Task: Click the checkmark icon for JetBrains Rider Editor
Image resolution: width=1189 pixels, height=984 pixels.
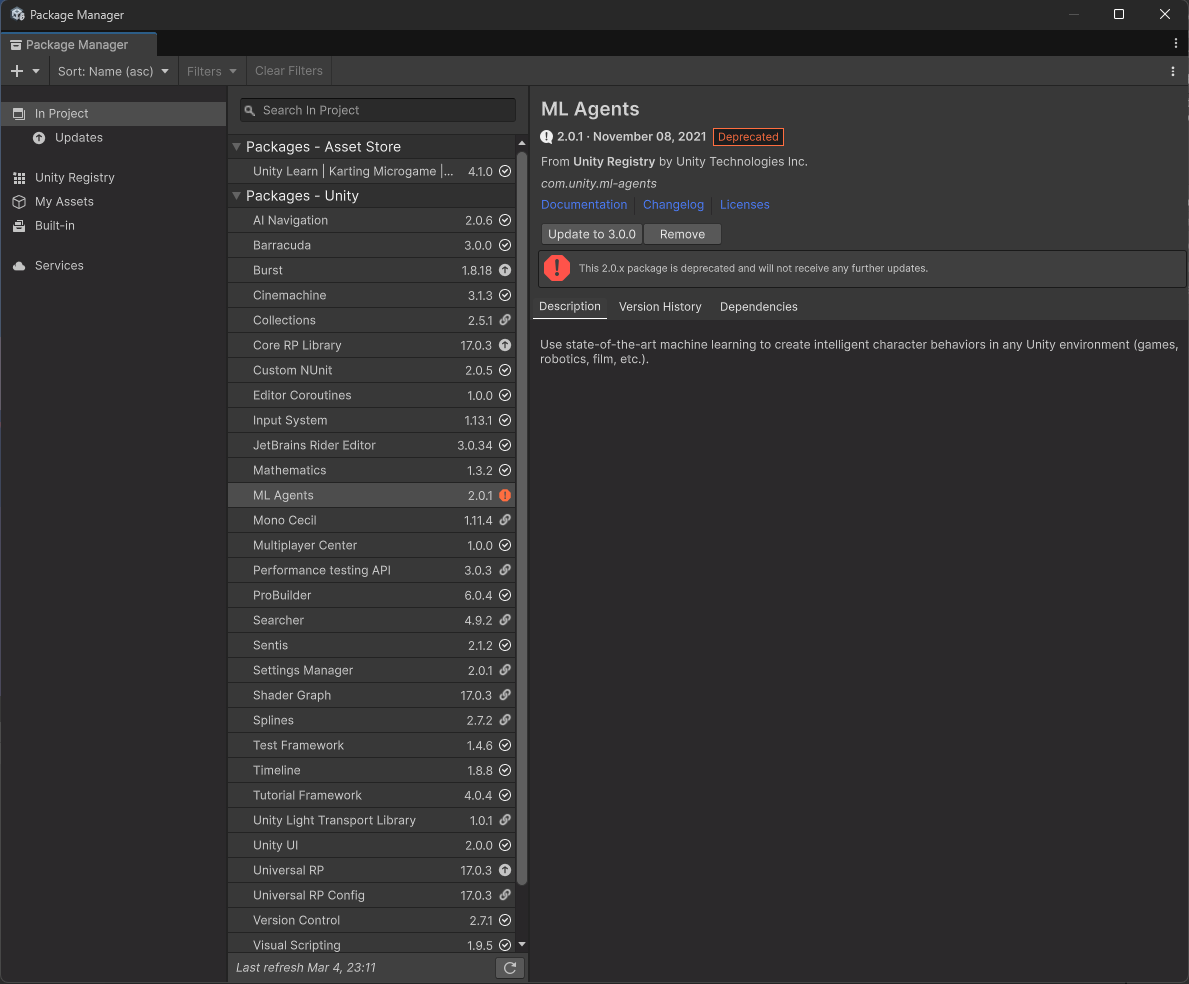Action: point(505,446)
